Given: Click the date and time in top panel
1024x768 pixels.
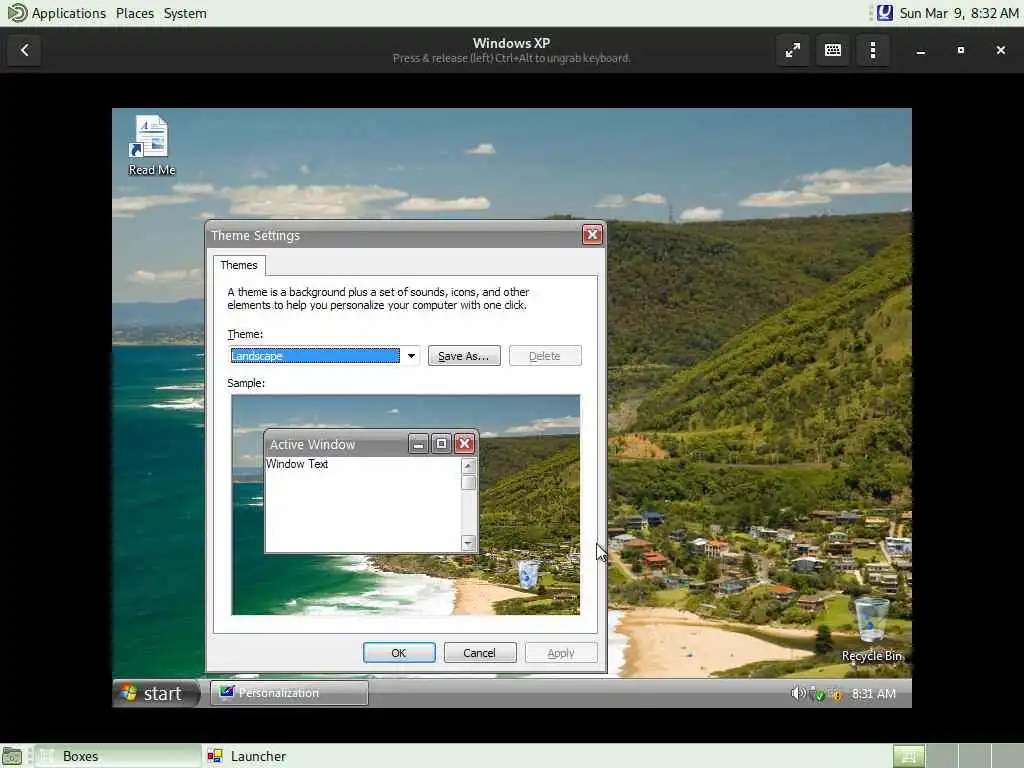Looking at the screenshot, I should (959, 13).
